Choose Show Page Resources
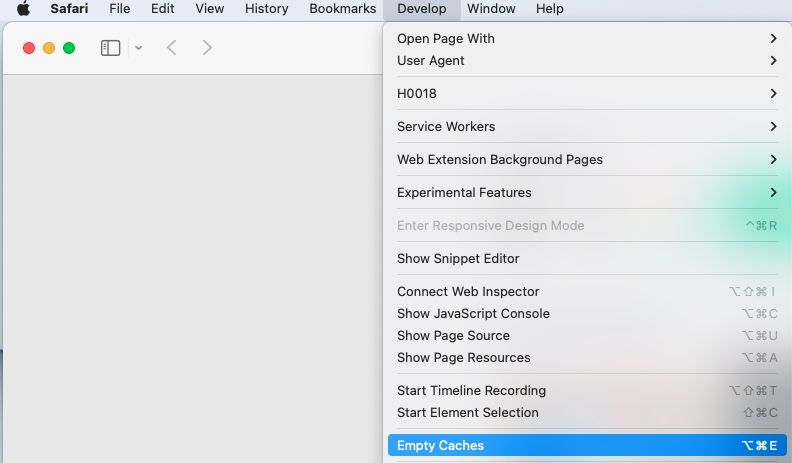 pos(587,357)
